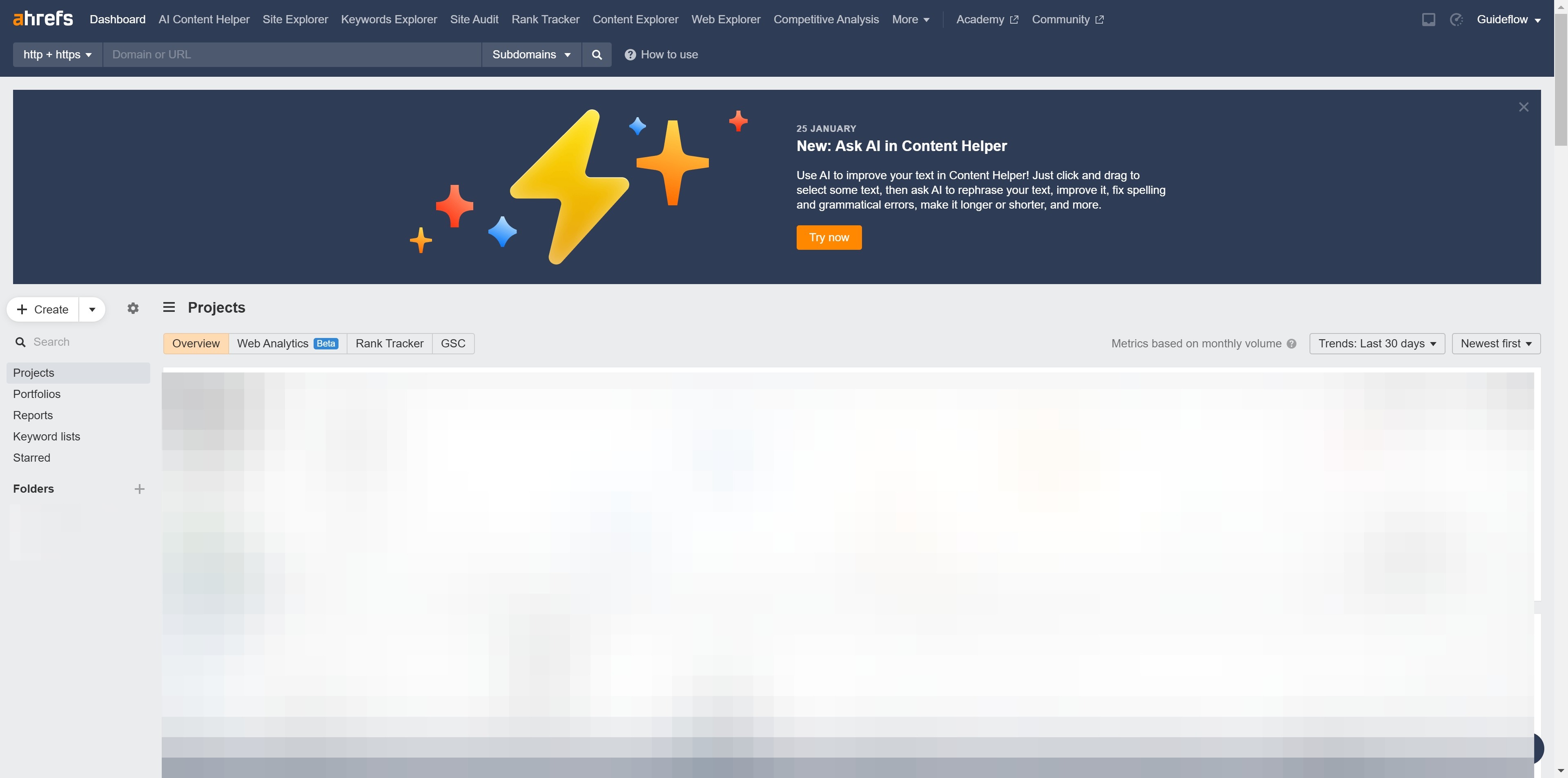Image resolution: width=1568 pixels, height=778 pixels.
Task: Open the GSC tab
Action: 453,343
